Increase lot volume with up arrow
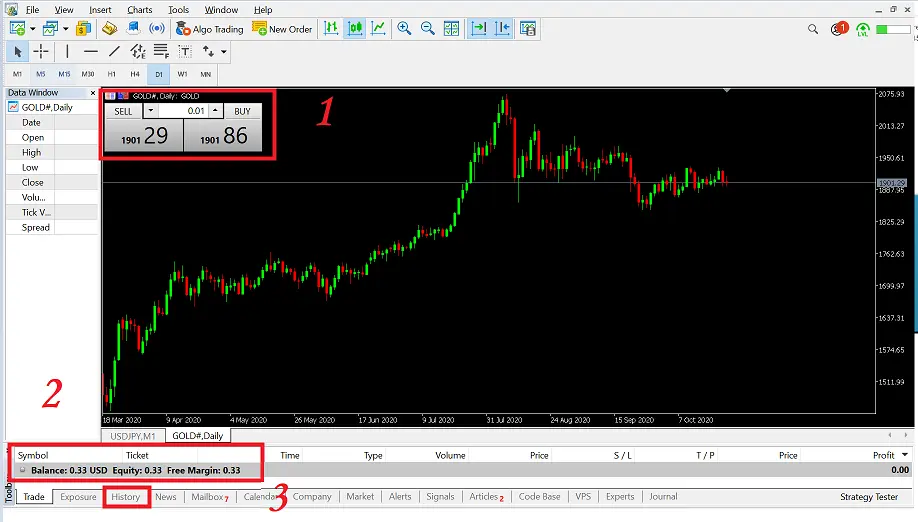918x522 pixels. pos(215,111)
